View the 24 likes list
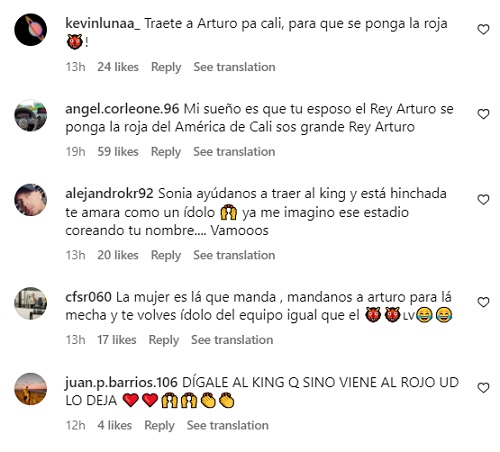 (118, 67)
